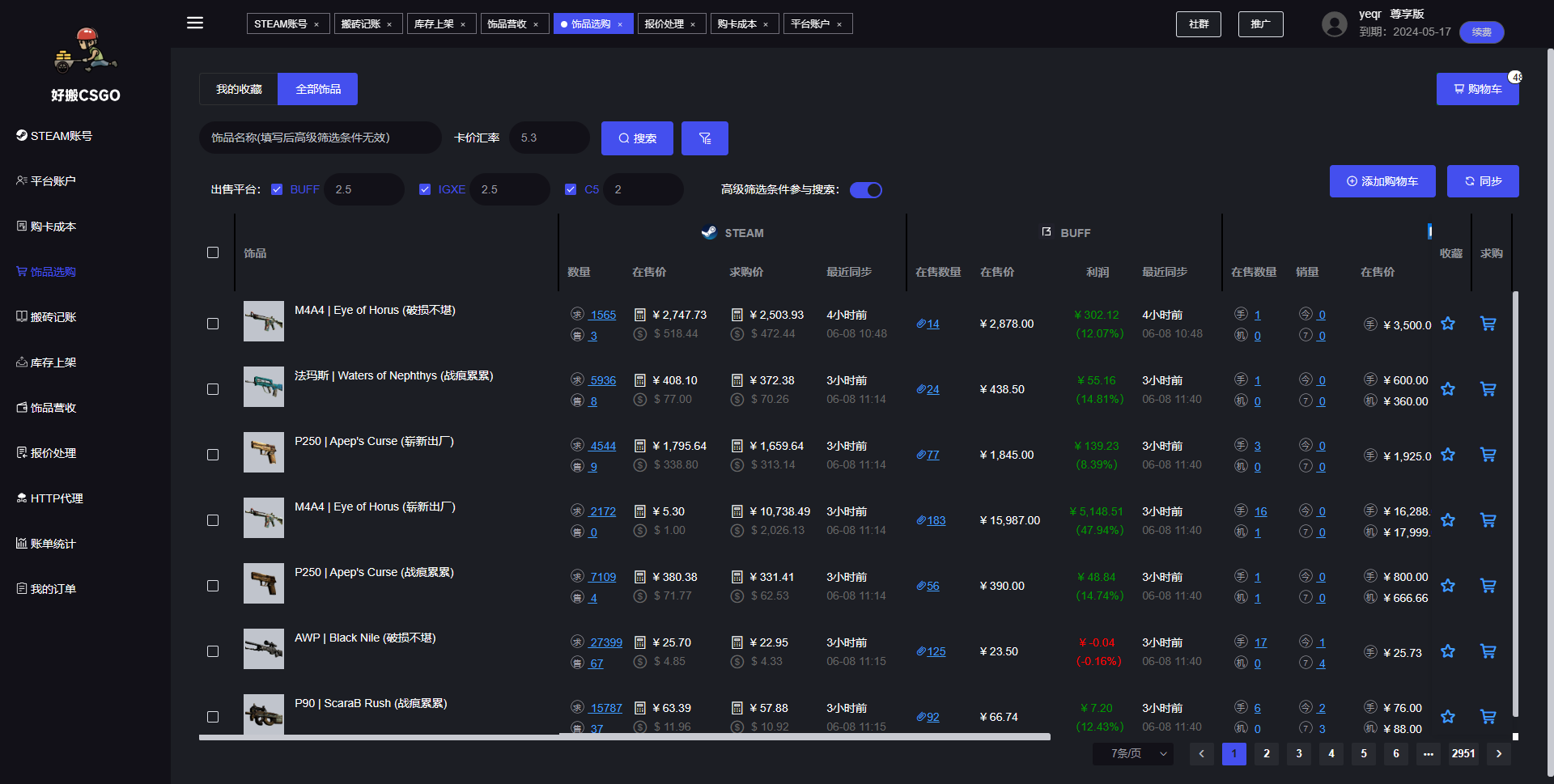Open the 购物车 button
Screen dimensions: 1554x784
point(1478,89)
